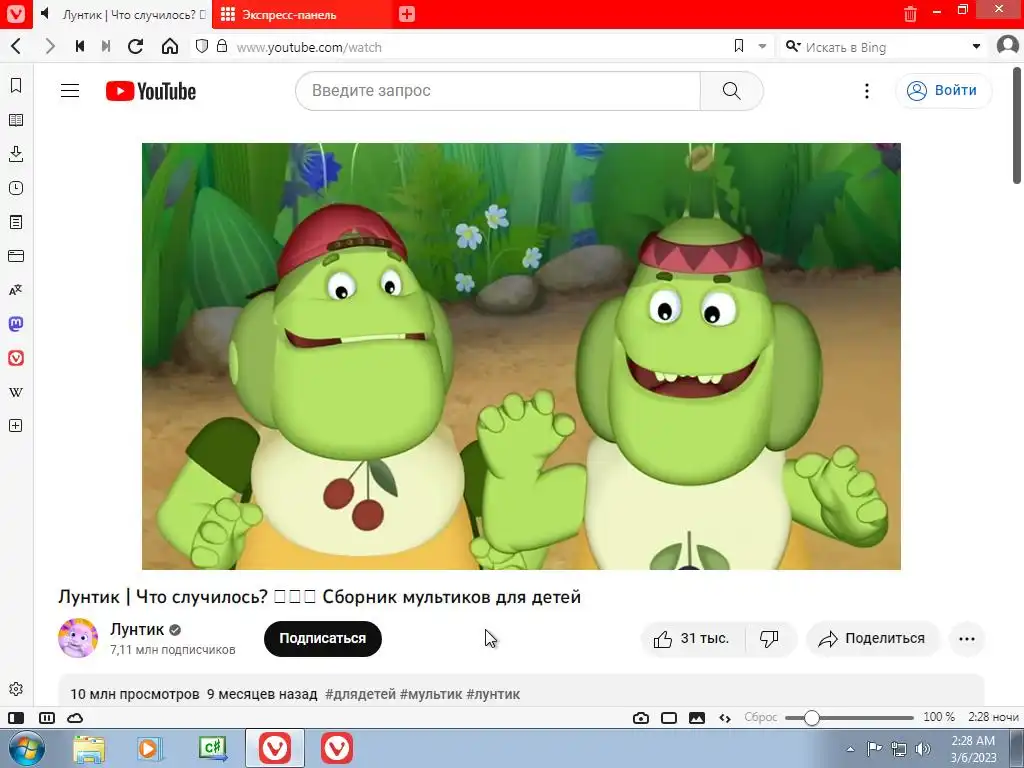The height and width of the screenshot is (768, 1024).
Task: Open a new tab with plus button
Action: click(407, 14)
